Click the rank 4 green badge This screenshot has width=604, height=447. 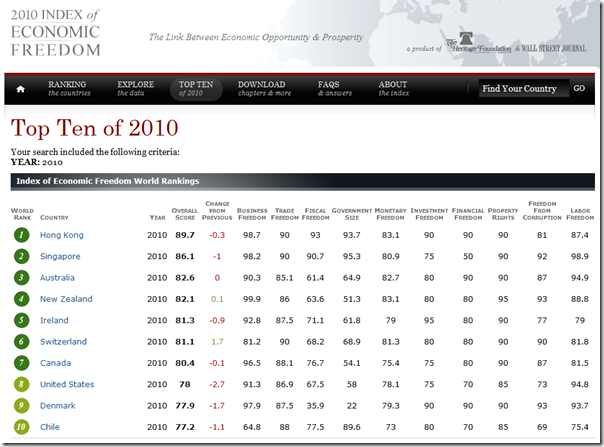tap(22, 299)
